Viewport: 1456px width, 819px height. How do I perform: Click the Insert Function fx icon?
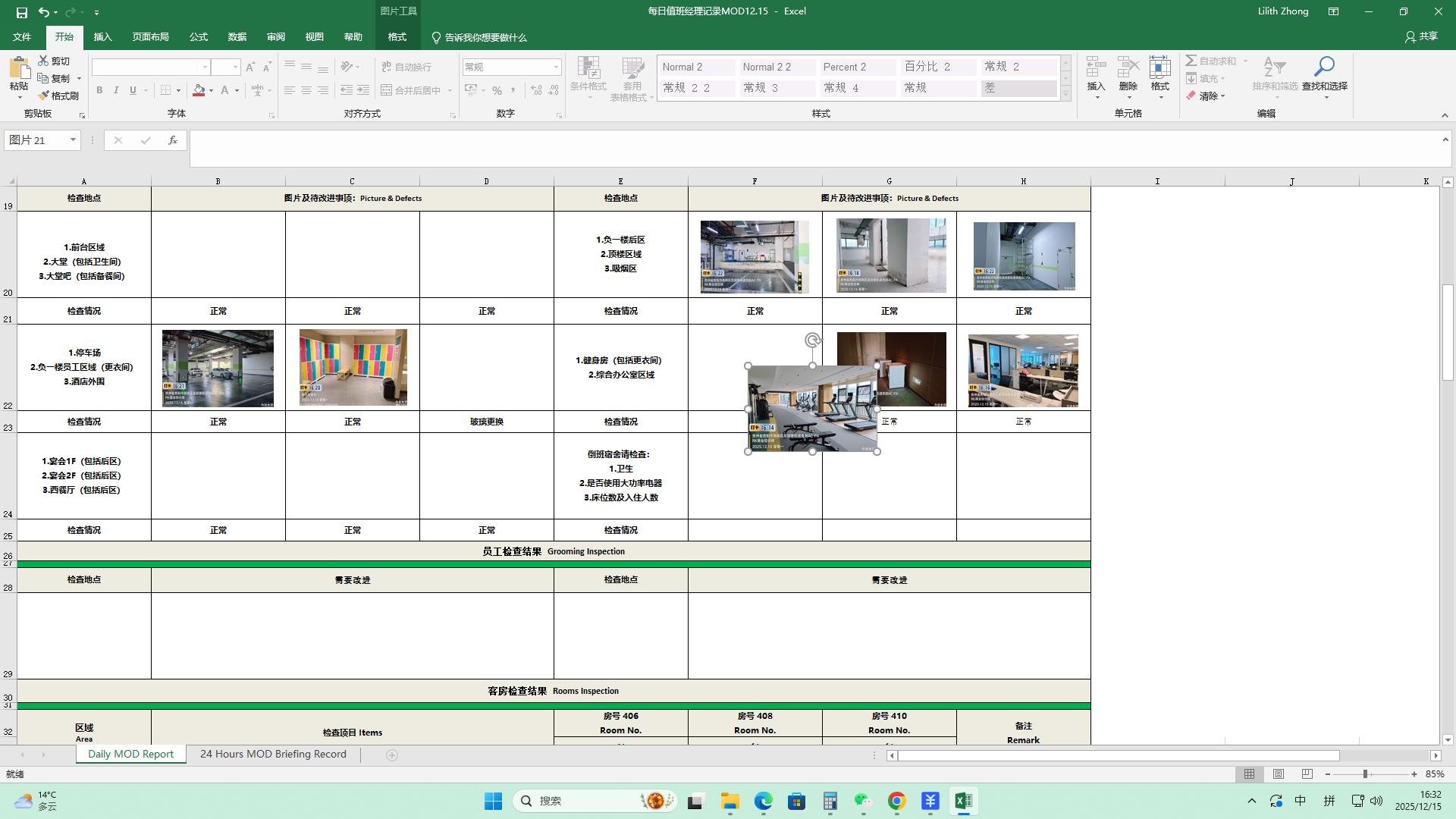click(x=173, y=140)
